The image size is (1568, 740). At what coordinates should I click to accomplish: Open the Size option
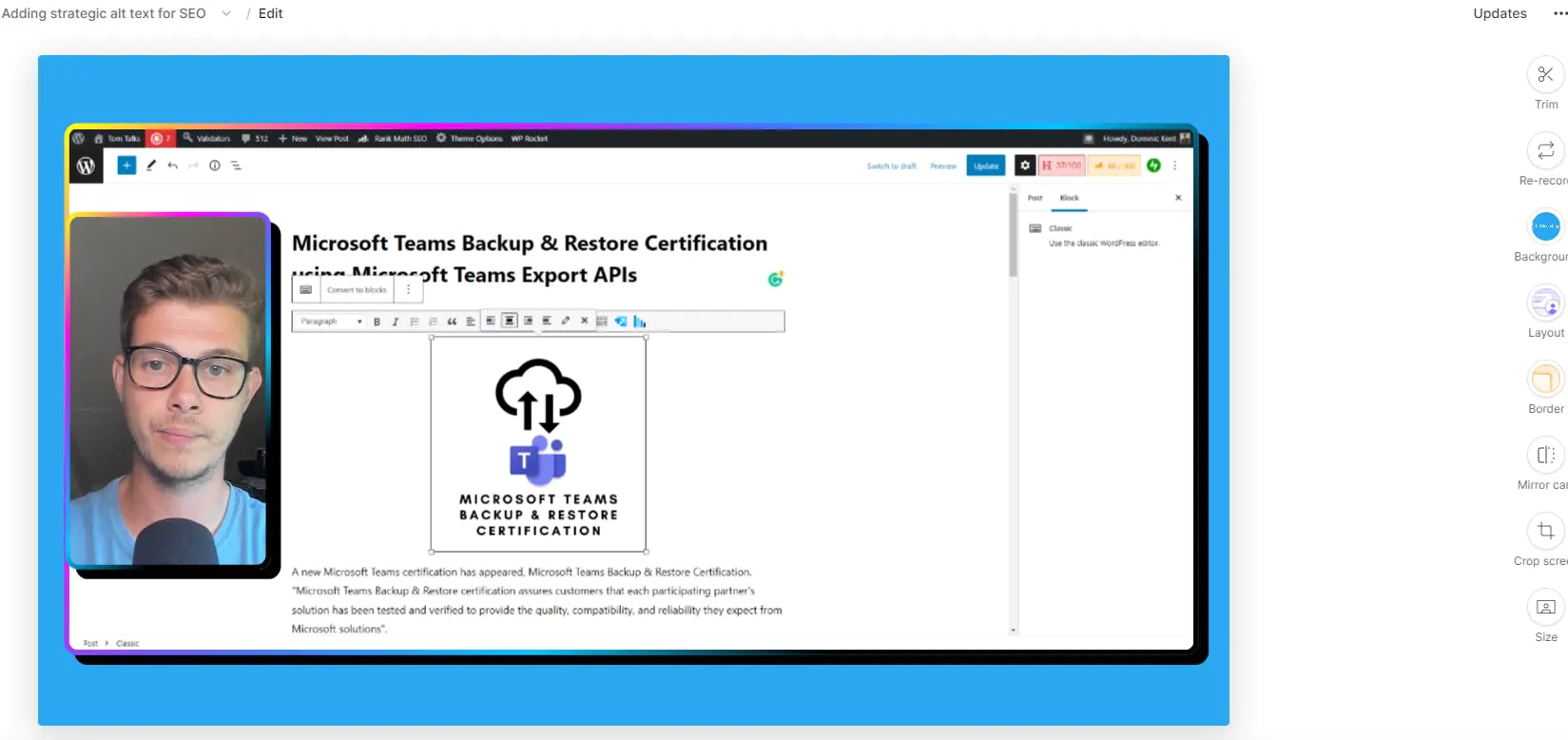pyautogui.click(x=1545, y=607)
